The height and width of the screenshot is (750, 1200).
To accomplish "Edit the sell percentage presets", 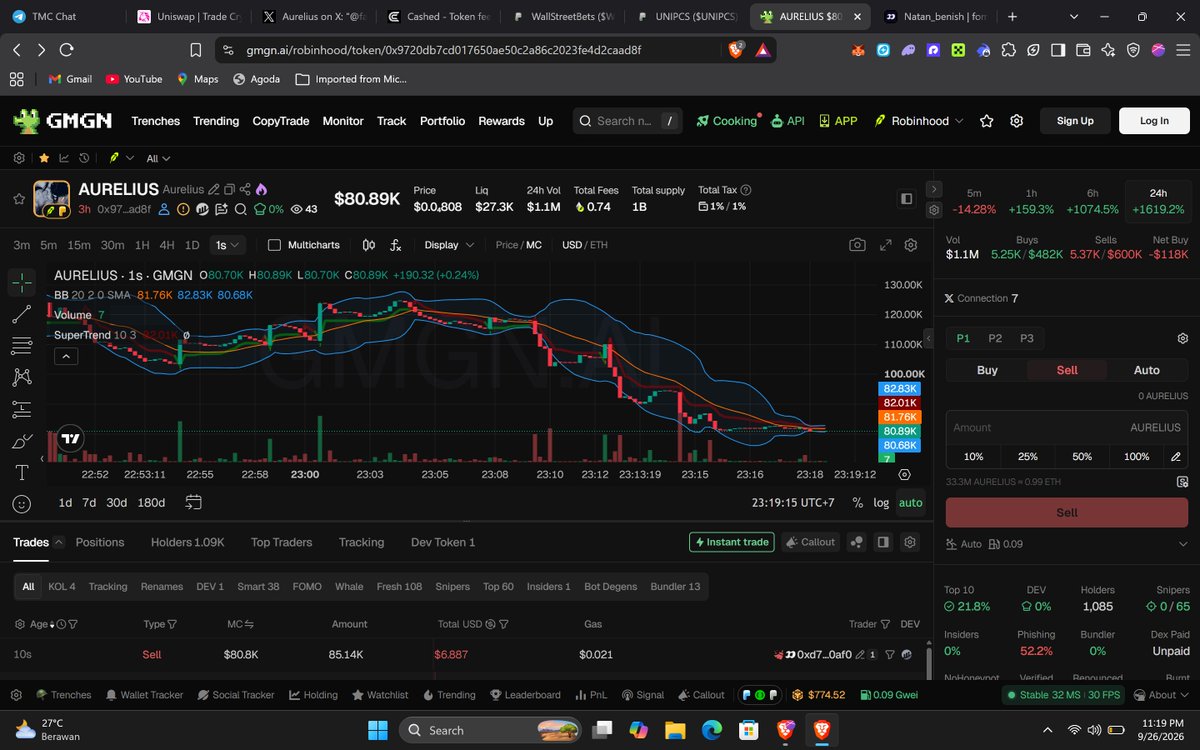I will (1176, 456).
